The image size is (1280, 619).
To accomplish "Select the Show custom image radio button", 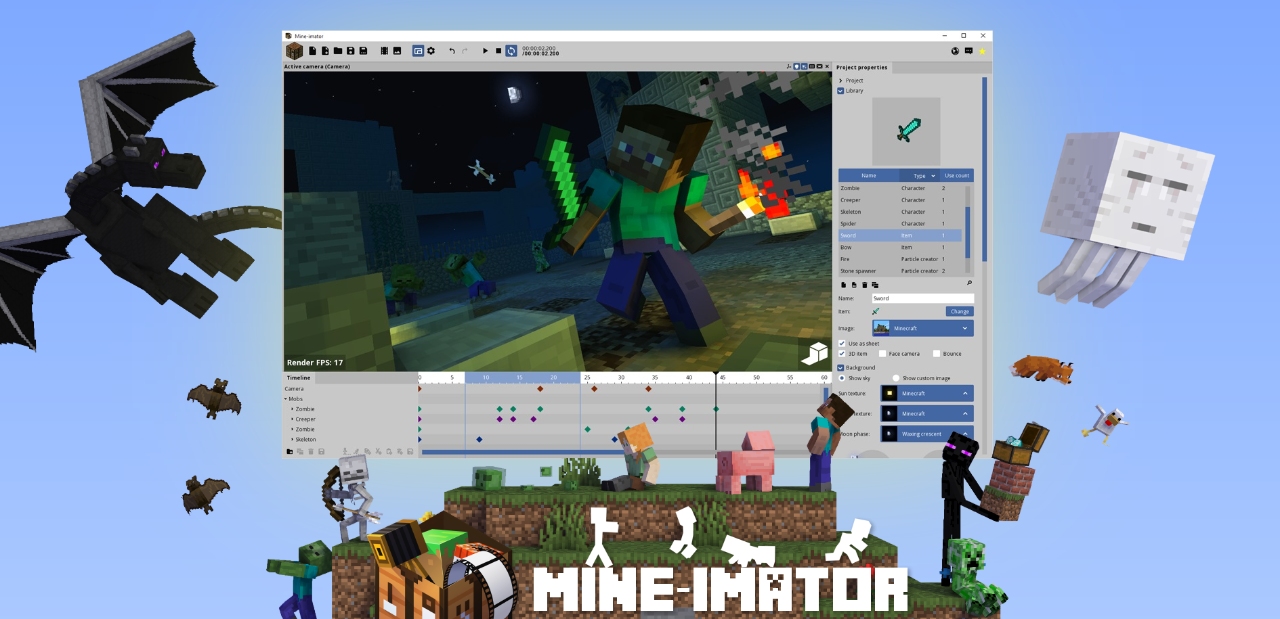I will [x=895, y=378].
